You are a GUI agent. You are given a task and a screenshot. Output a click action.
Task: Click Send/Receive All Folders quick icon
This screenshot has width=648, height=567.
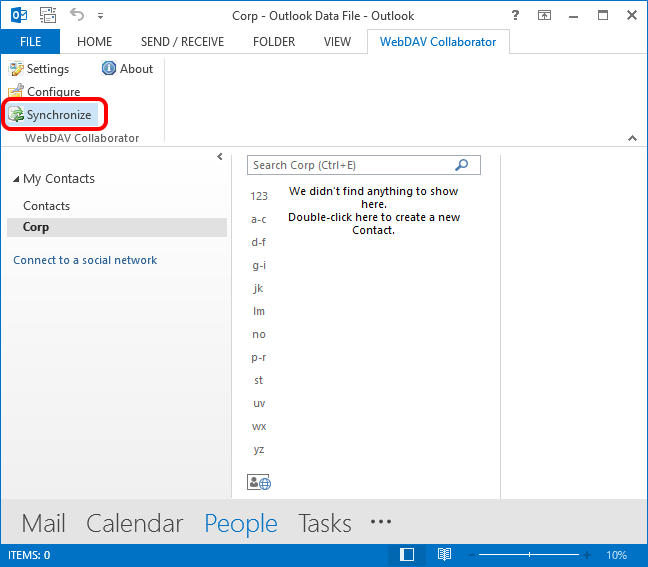click(x=48, y=15)
